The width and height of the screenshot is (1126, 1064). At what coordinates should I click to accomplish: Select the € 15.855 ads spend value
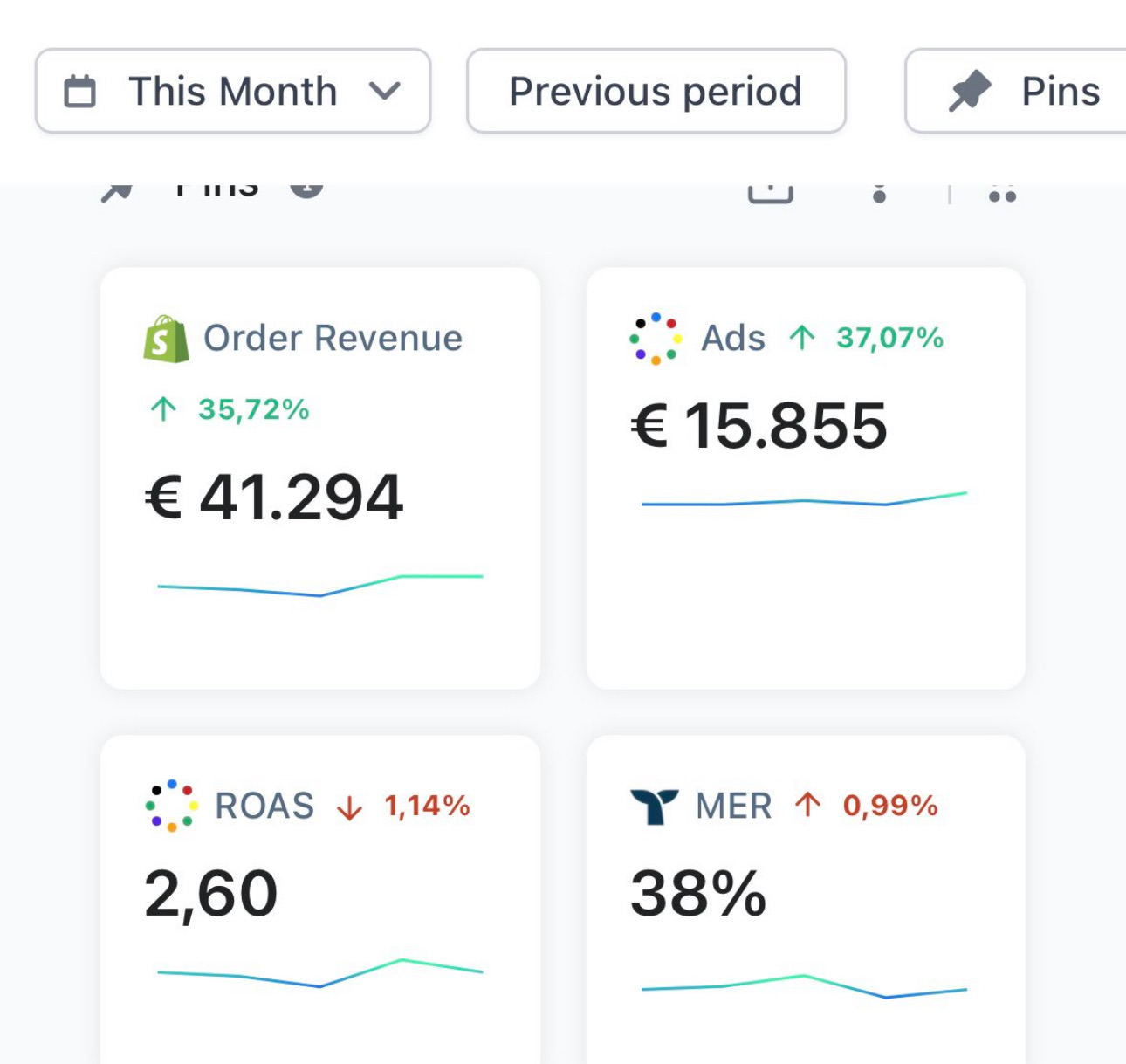759,426
